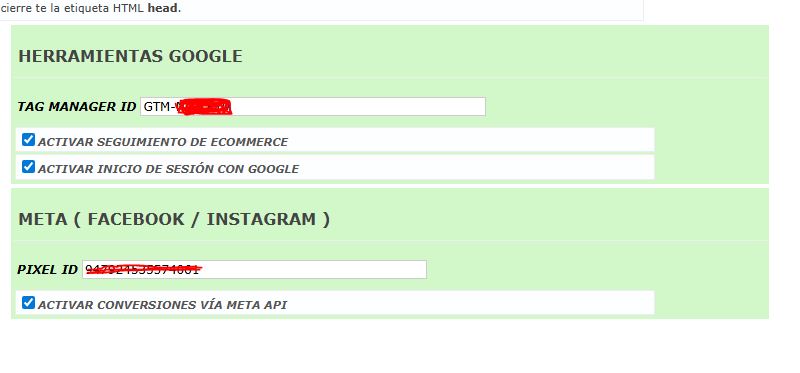The image size is (800, 373).
Task: Click the bold word head in top text
Action: [x=163, y=9]
